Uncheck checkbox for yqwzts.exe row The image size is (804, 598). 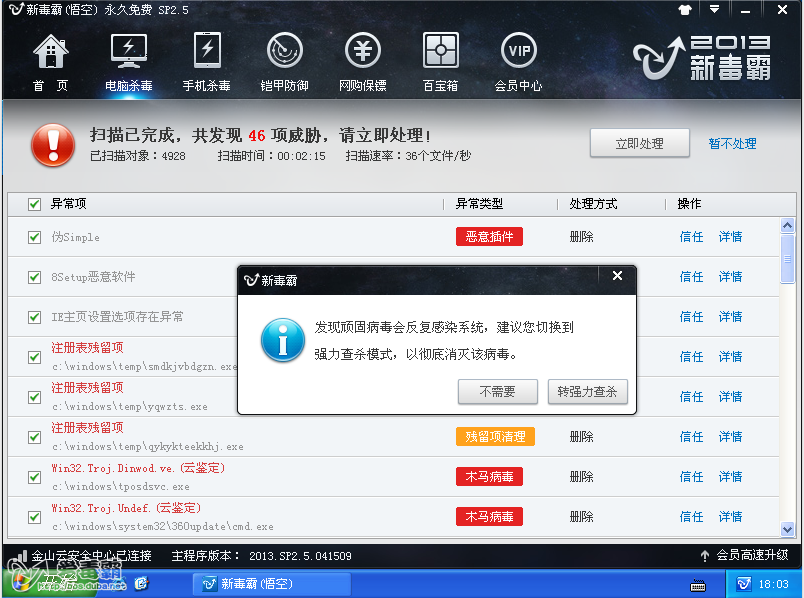click(x=34, y=397)
